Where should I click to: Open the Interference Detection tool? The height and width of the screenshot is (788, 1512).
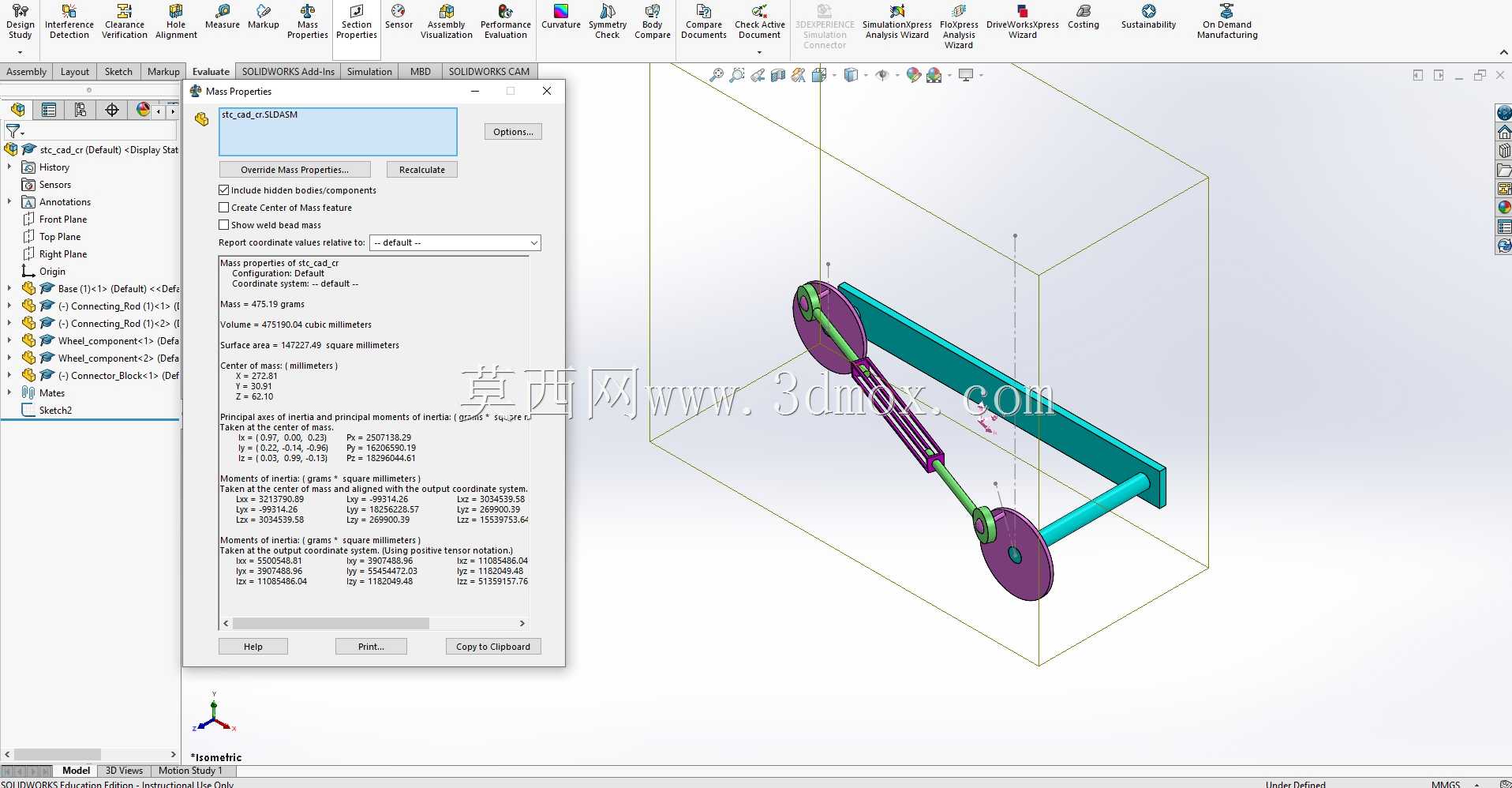[x=69, y=21]
